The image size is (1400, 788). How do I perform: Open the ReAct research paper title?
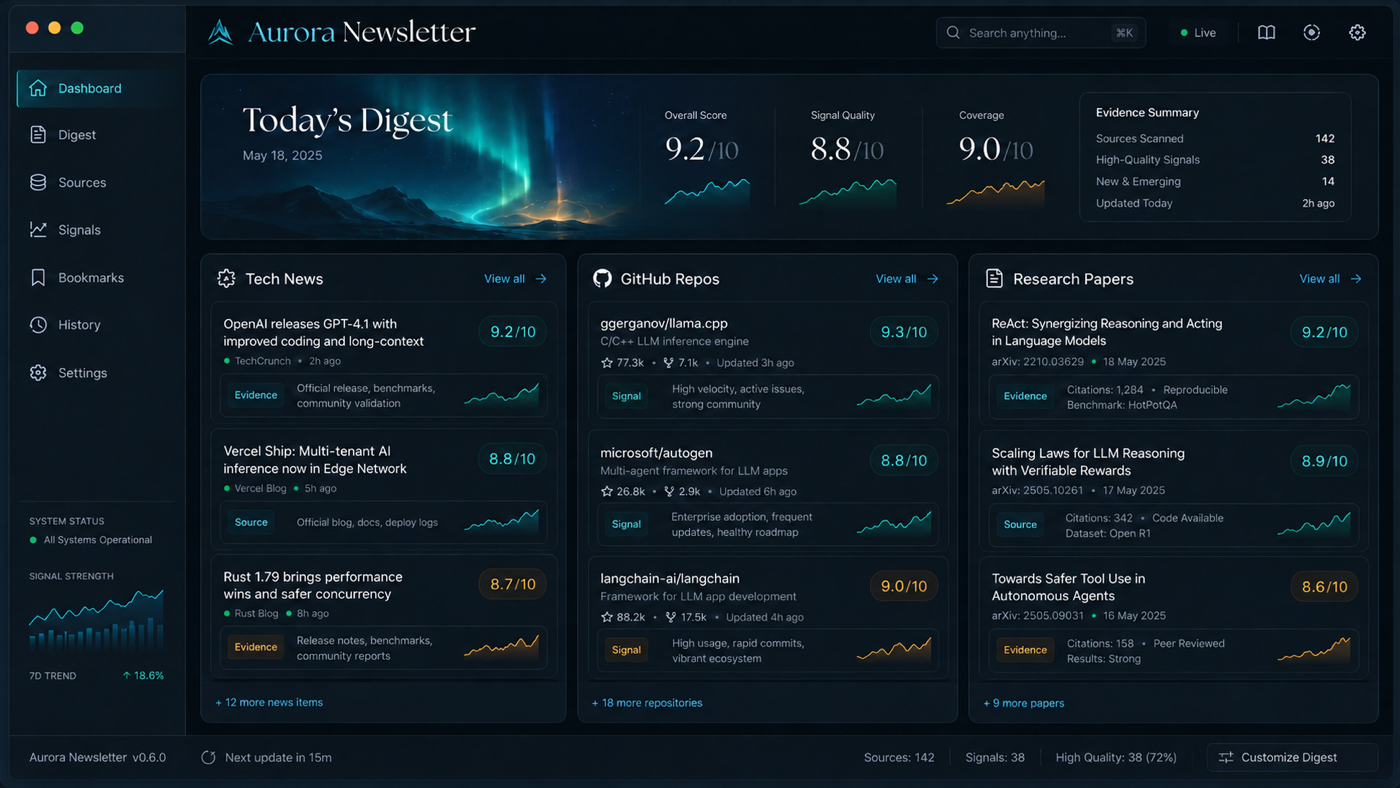1107,332
